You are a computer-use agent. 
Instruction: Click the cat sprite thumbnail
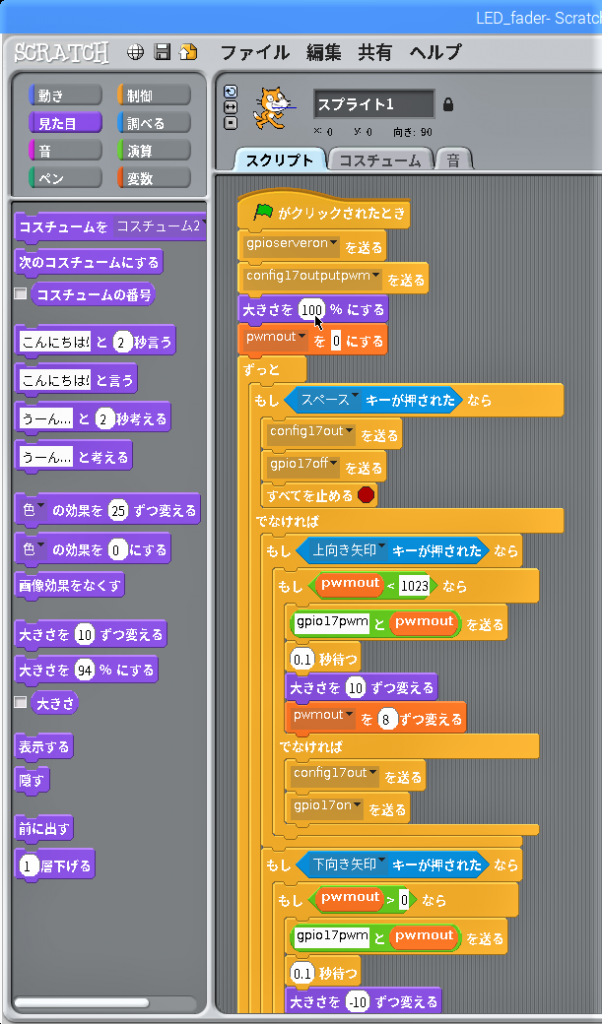pyautogui.click(x=274, y=106)
